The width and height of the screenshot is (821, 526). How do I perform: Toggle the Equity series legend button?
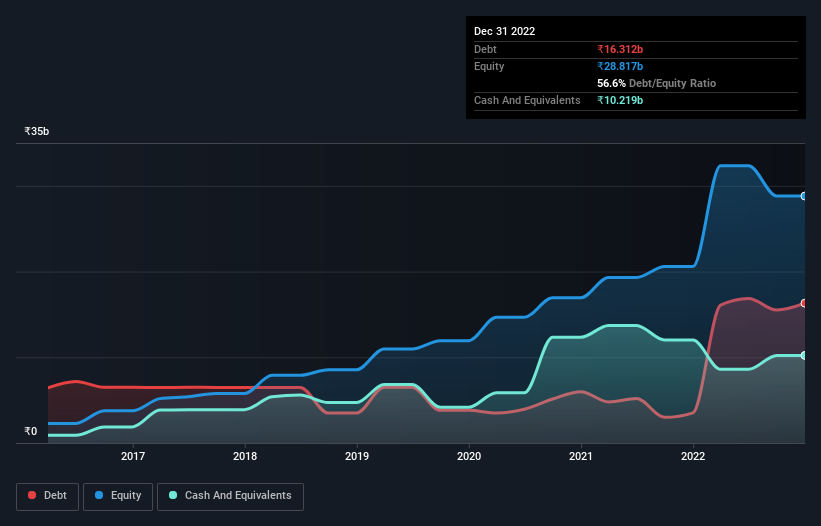tap(118, 496)
